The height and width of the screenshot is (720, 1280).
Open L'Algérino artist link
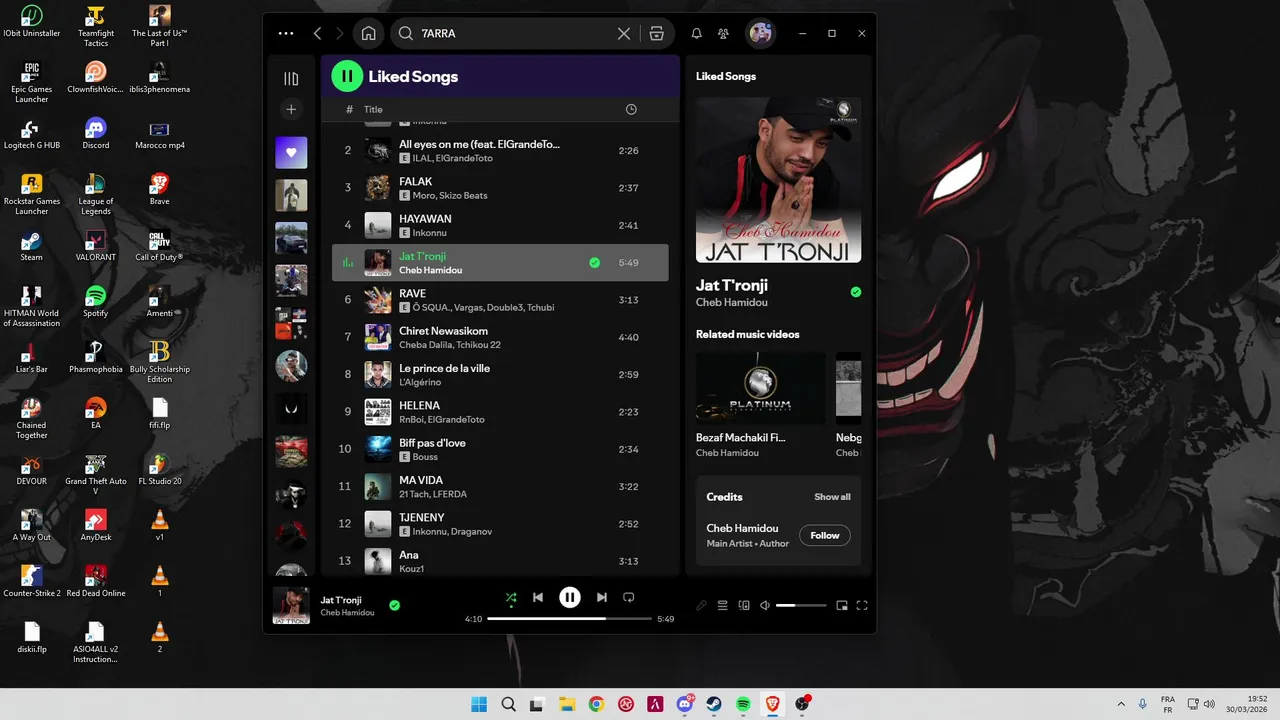[x=420, y=382]
